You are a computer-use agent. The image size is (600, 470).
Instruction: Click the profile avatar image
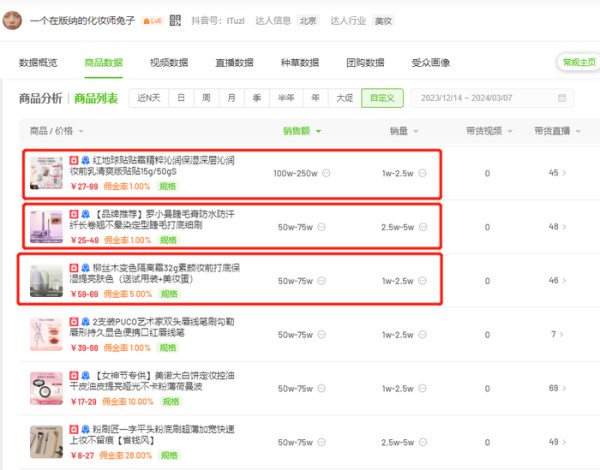tap(12, 20)
